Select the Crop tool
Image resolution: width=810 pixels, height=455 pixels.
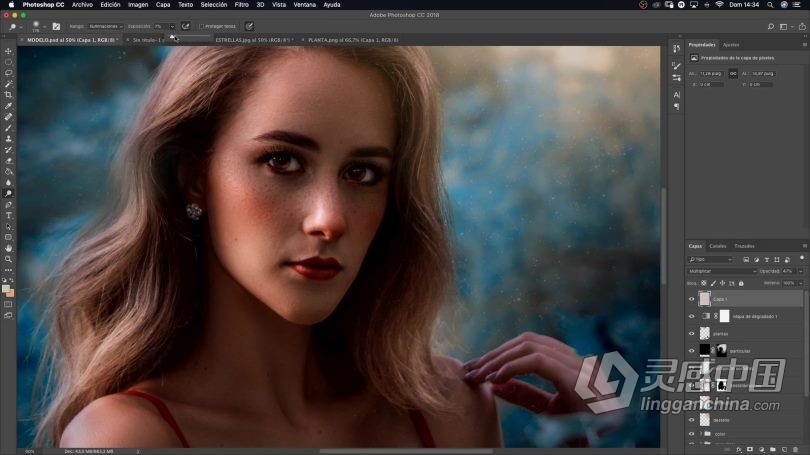(8, 95)
